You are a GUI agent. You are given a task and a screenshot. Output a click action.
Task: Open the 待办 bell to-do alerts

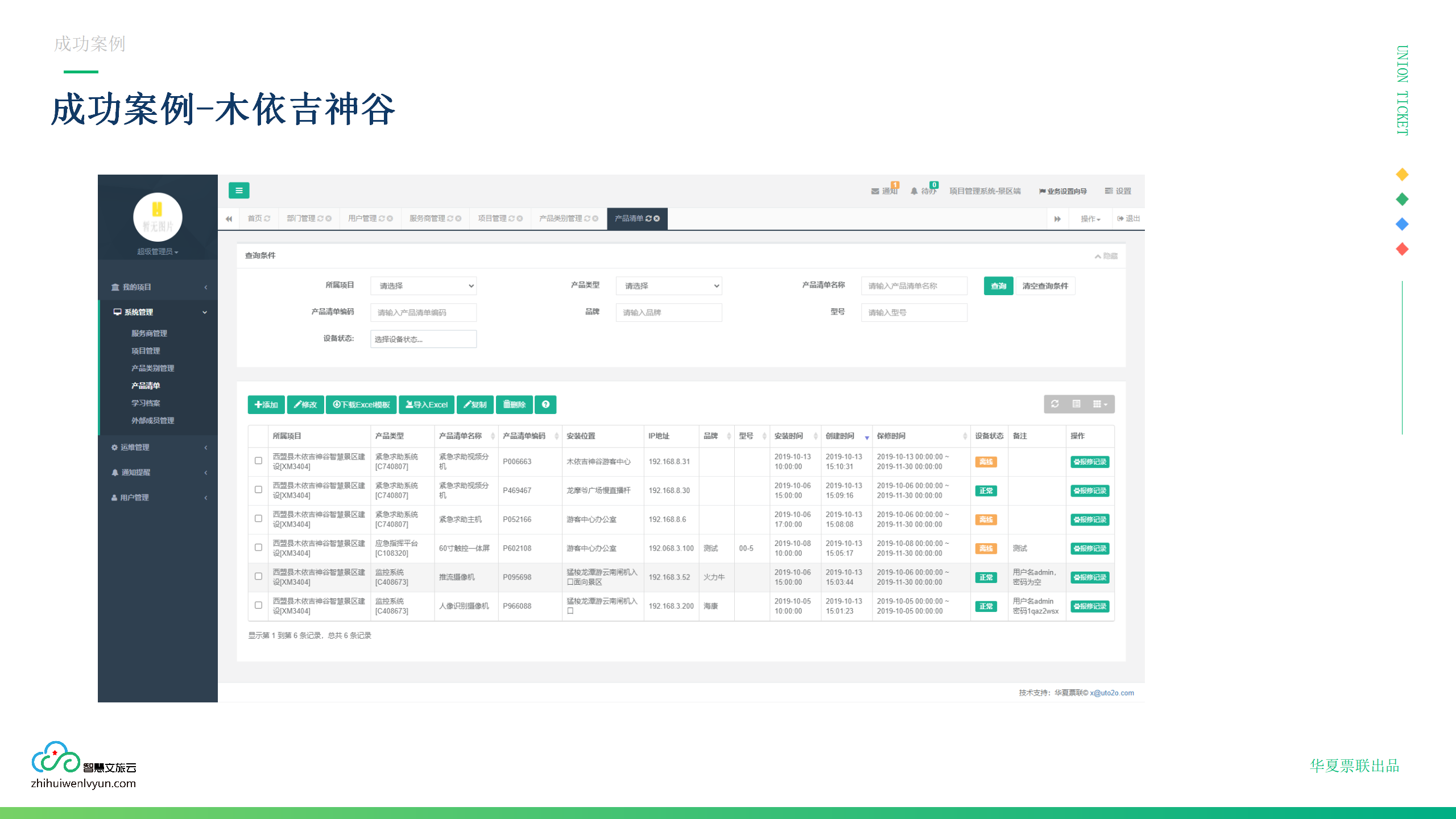point(924,191)
